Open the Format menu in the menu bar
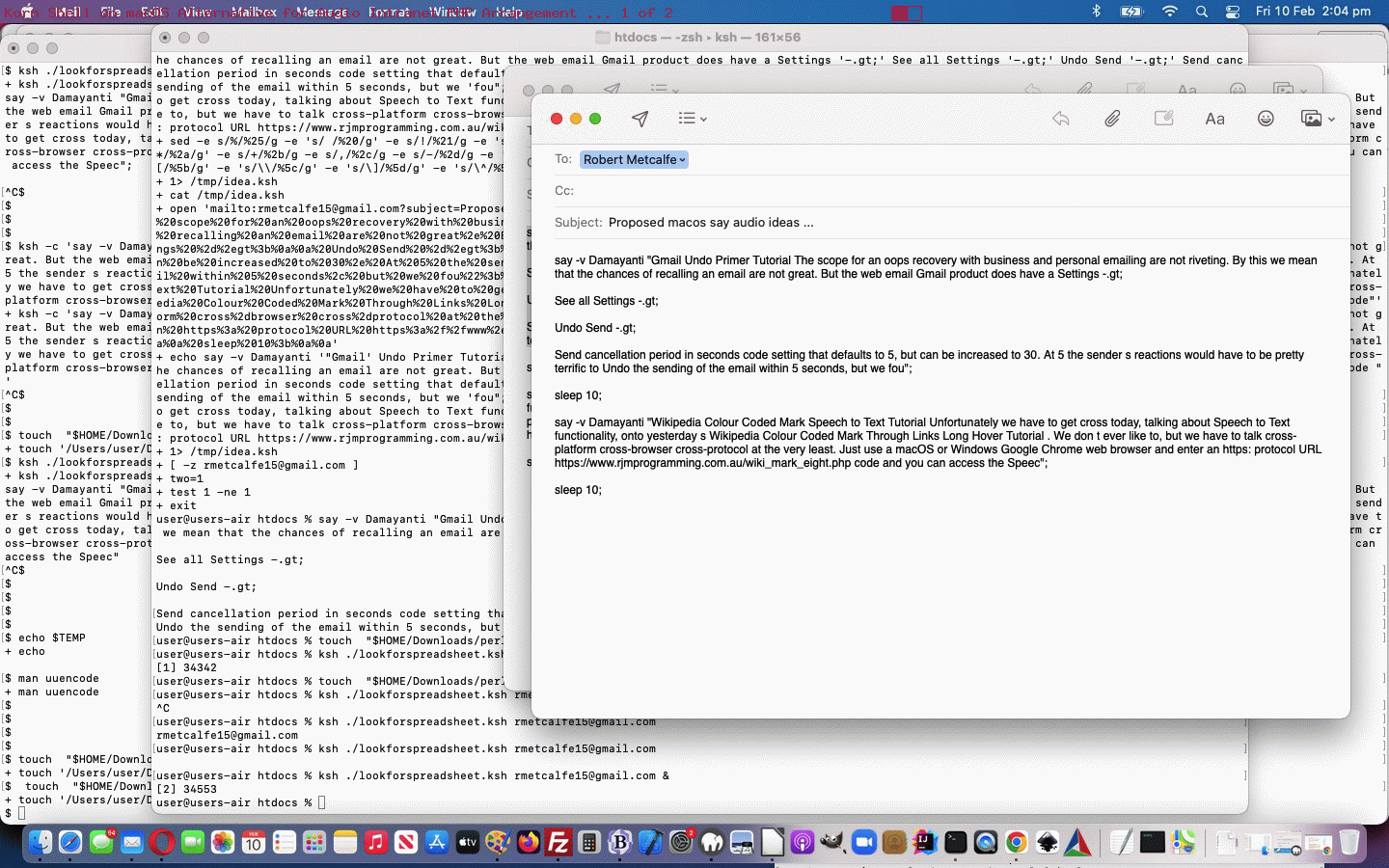1389x868 pixels. click(389, 12)
